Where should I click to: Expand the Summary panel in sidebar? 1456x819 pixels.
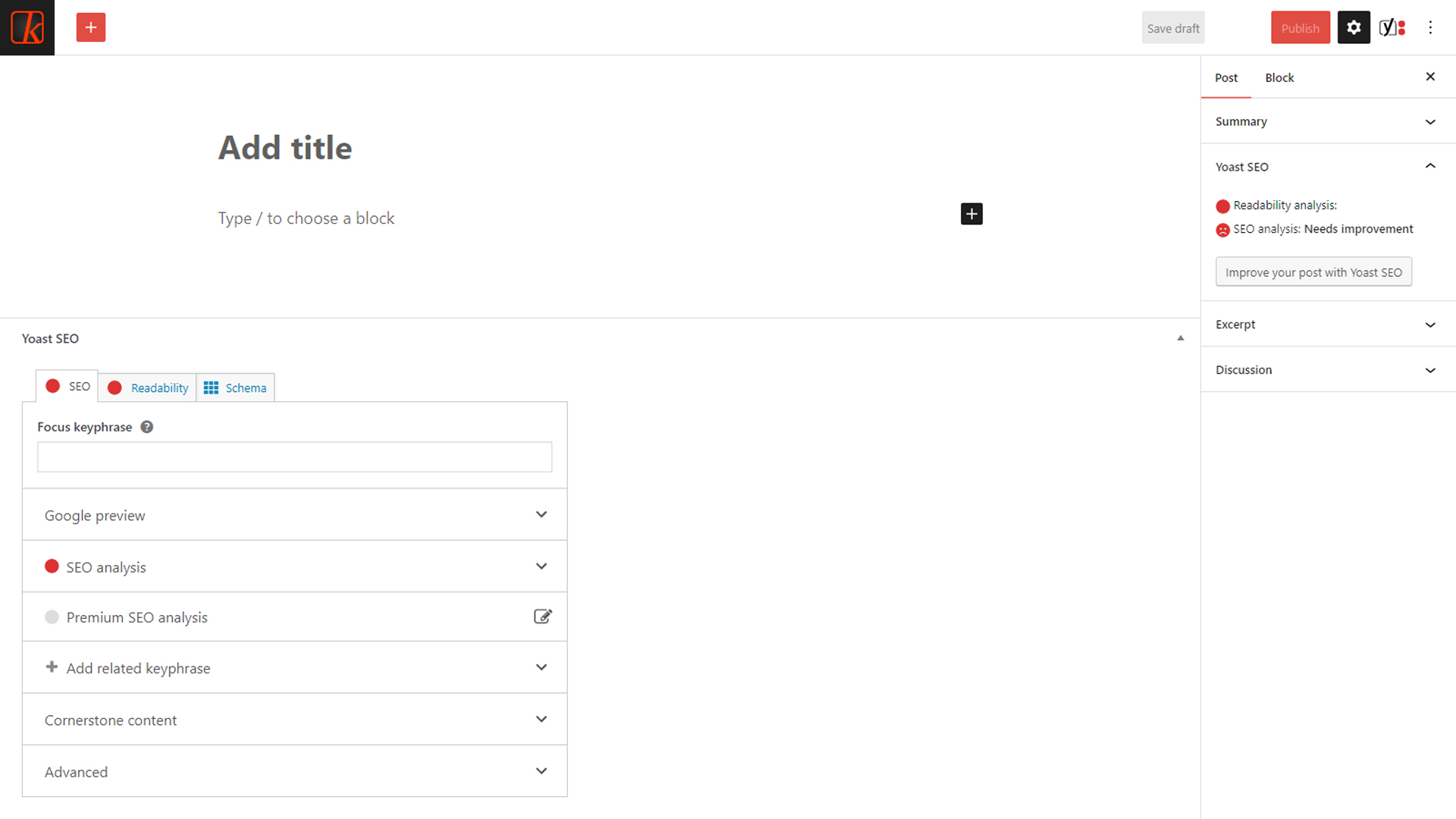pos(1328,121)
